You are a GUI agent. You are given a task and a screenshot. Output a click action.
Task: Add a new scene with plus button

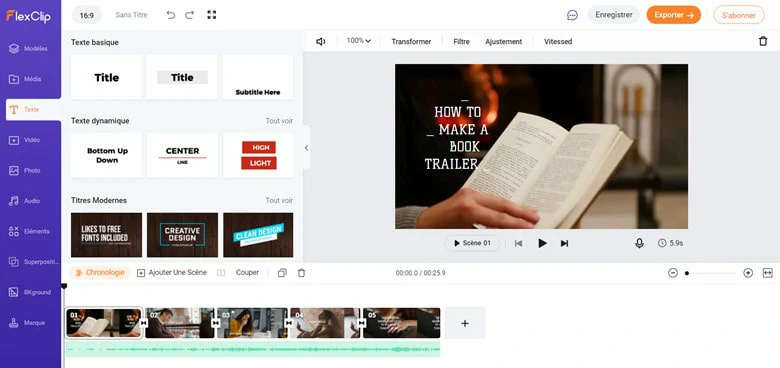pyautogui.click(x=465, y=323)
